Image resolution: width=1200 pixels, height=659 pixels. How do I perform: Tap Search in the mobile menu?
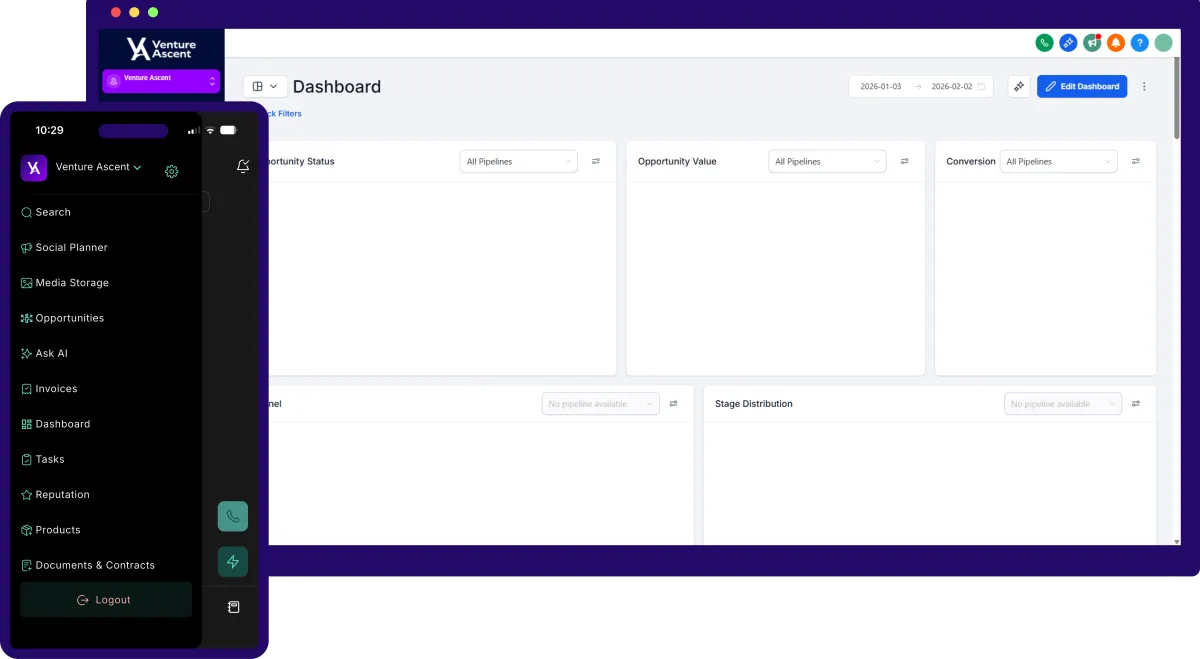point(46,212)
